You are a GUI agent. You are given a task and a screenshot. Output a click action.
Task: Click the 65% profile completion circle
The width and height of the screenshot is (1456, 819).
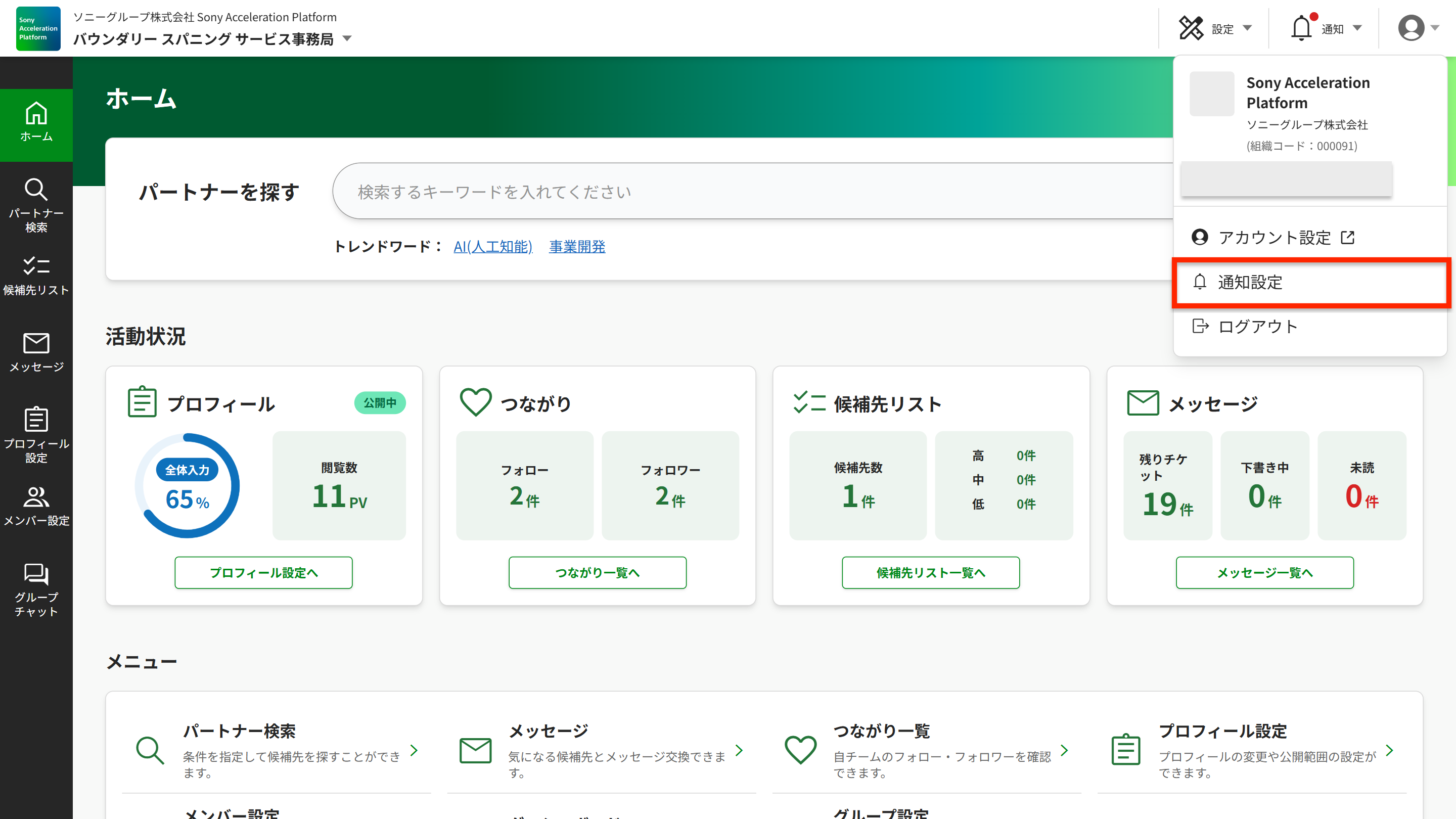[187, 484]
